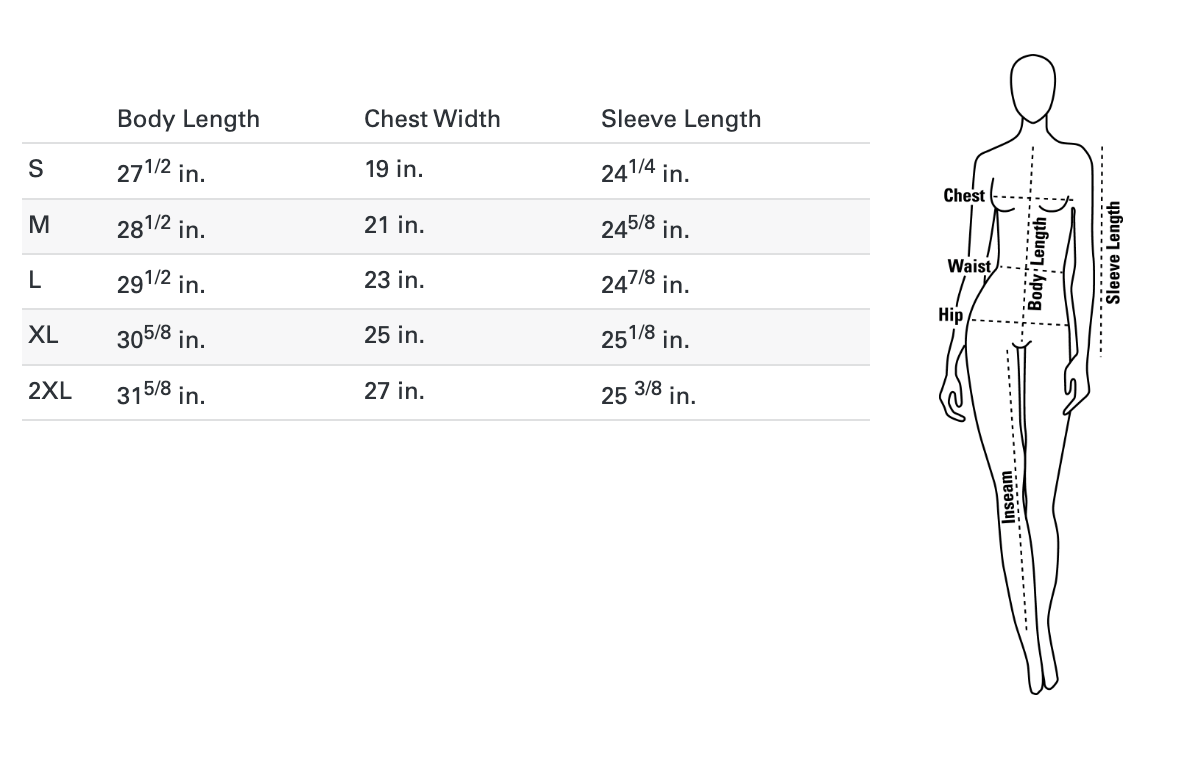Click the 24 1/4 in. sleeve length cell

click(645, 172)
